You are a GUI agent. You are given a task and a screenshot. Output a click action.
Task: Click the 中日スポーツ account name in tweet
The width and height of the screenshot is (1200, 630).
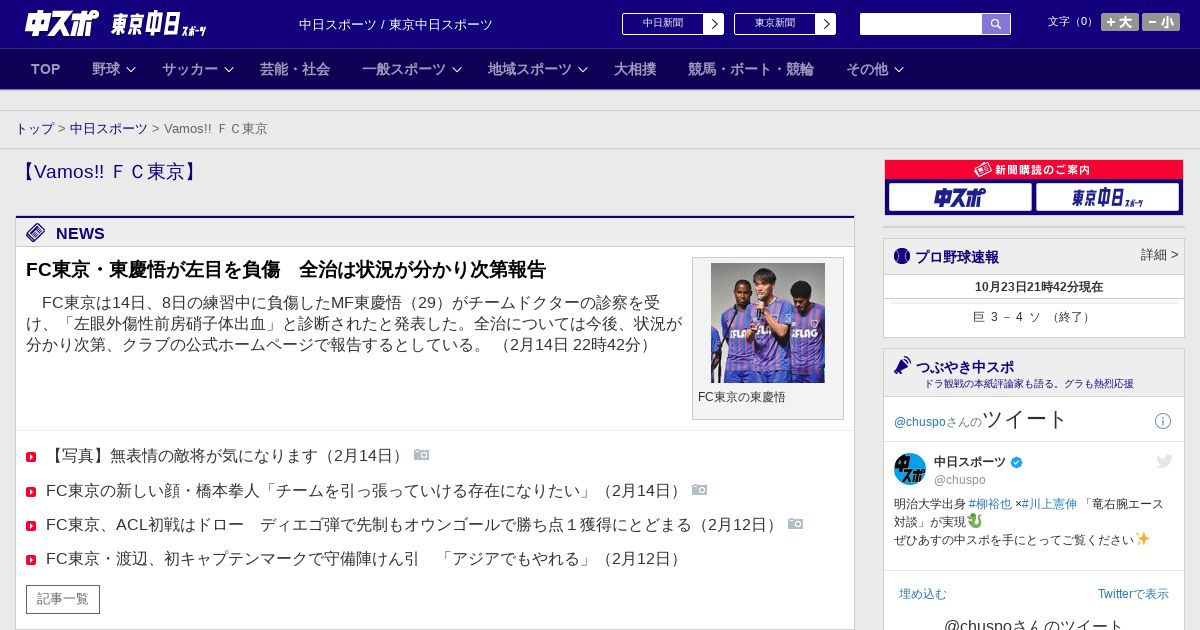[x=970, y=462]
